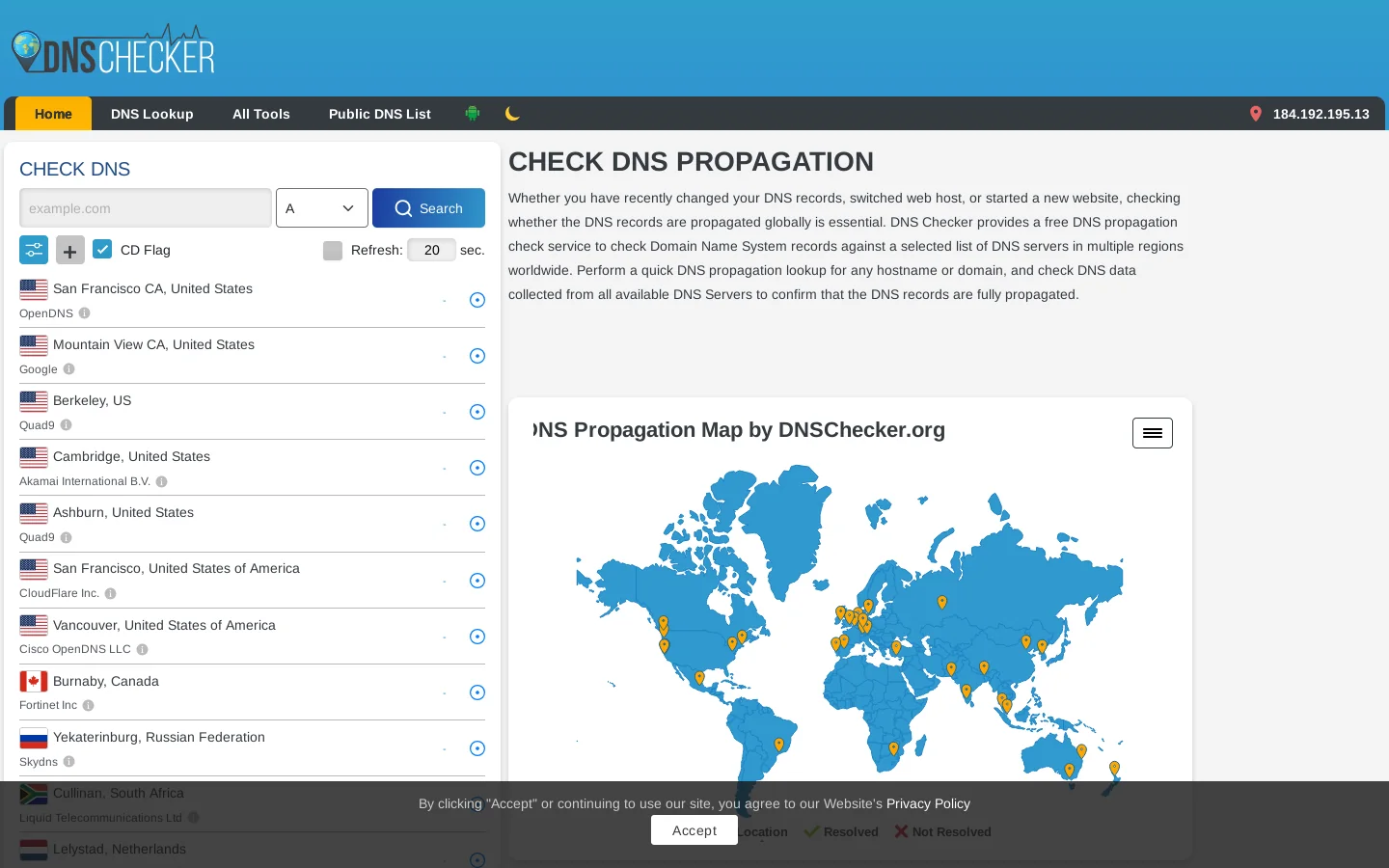Focus the example.com domain input field

pyautogui.click(x=146, y=208)
